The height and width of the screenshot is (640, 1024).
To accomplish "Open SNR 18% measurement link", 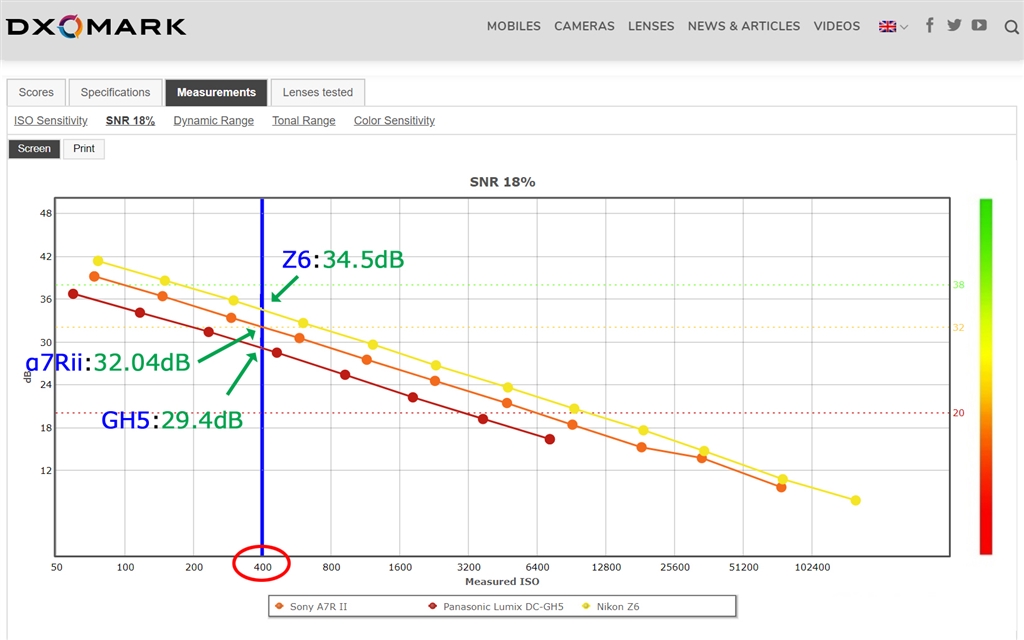I will (x=130, y=121).
